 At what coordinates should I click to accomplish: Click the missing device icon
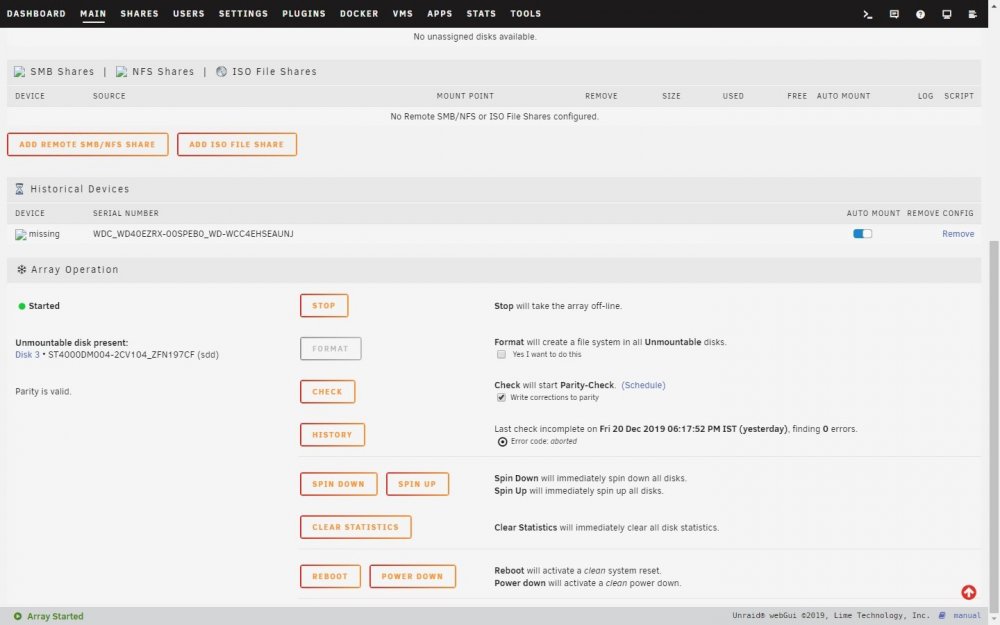tap(20, 235)
